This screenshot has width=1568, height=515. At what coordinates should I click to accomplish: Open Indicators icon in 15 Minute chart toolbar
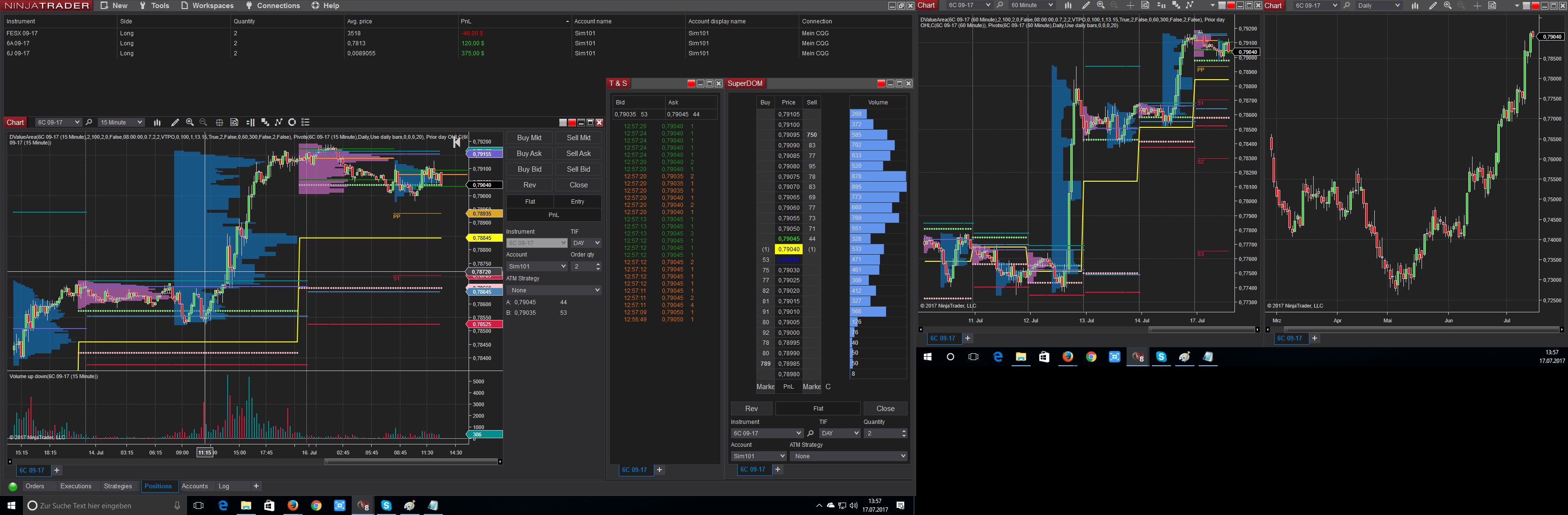(x=279, y=122)
